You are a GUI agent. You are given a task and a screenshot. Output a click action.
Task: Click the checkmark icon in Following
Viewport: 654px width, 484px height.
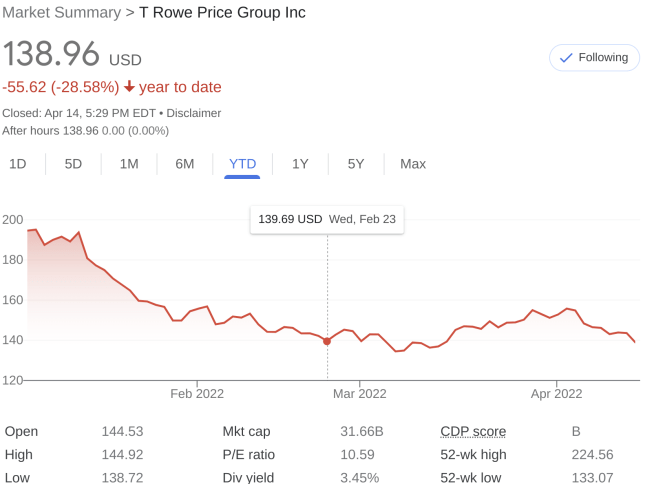[566, 58]
